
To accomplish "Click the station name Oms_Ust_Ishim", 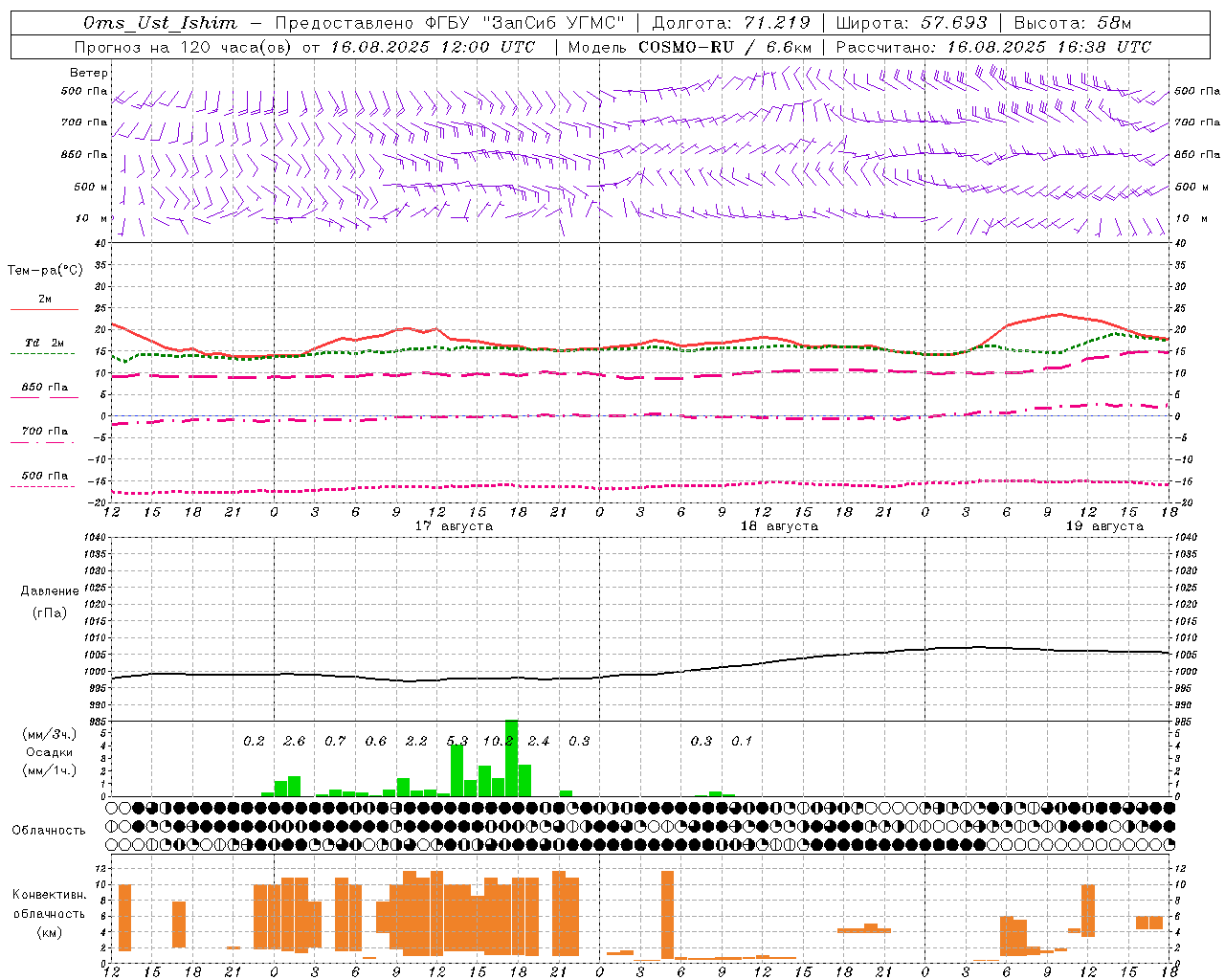I will [159, 23].
